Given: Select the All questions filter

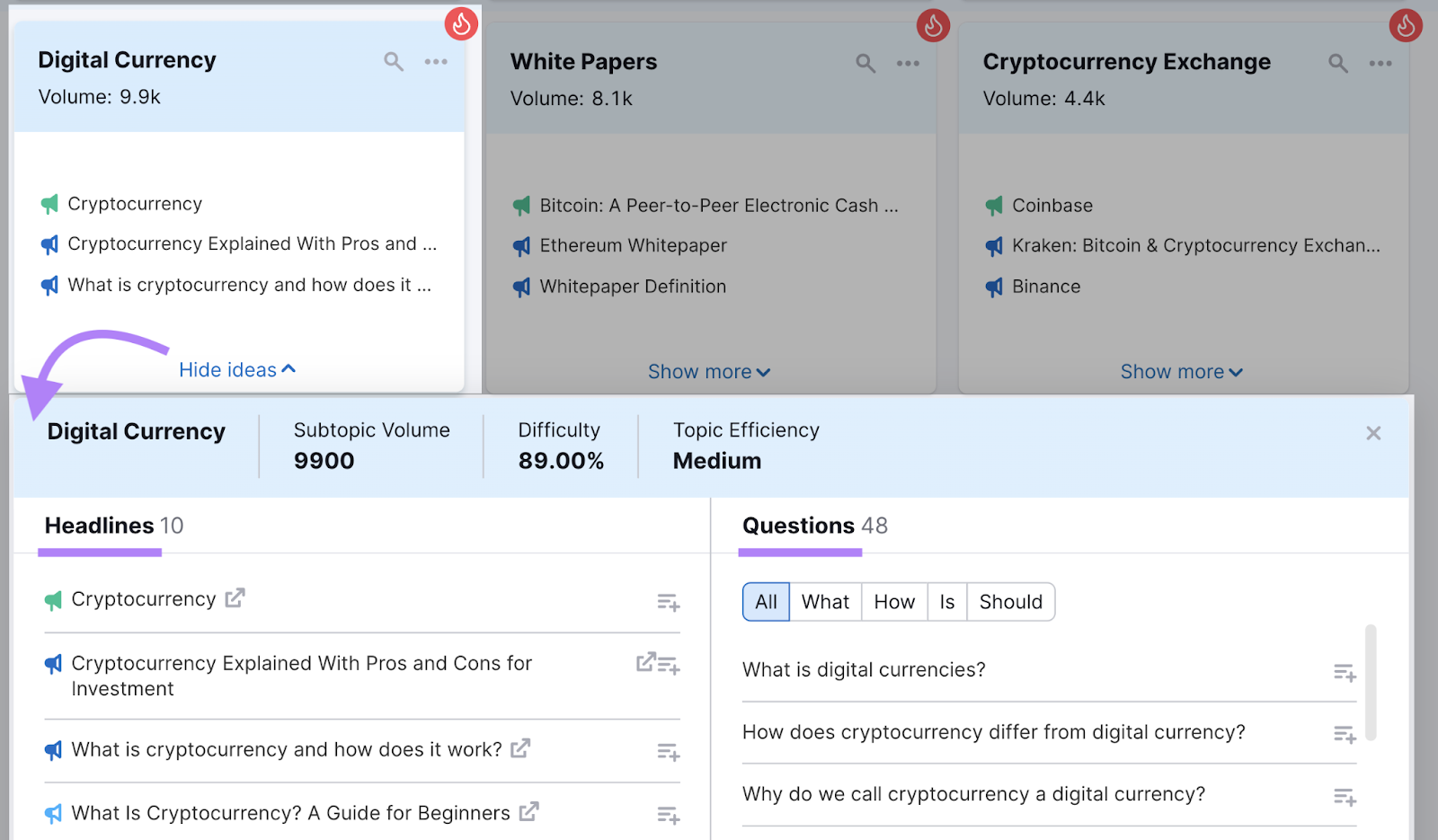Looking at the screenshot, I should tap(766, 602).
